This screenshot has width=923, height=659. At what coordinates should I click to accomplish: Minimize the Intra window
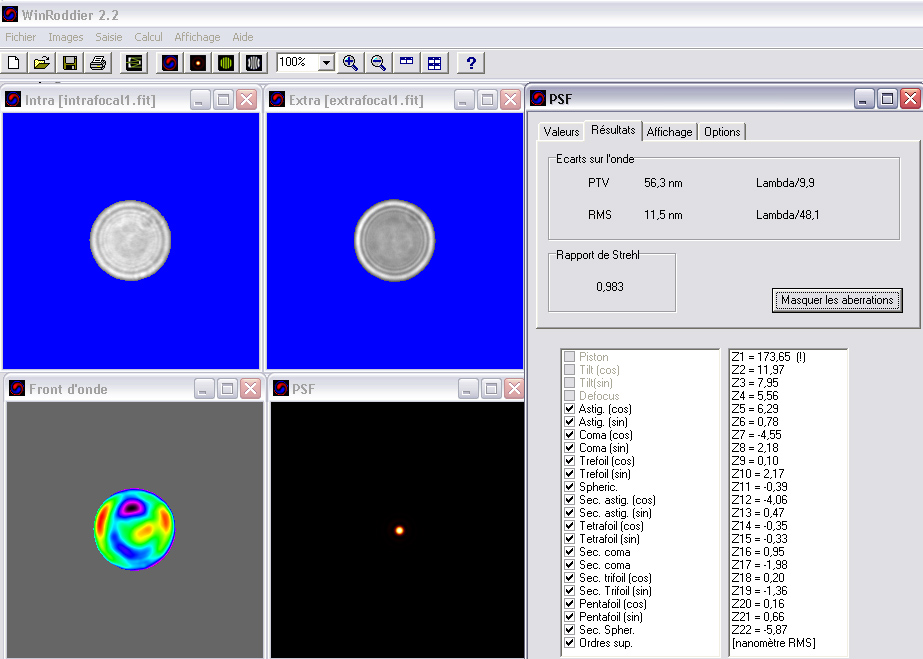click(x=200, y=99)
